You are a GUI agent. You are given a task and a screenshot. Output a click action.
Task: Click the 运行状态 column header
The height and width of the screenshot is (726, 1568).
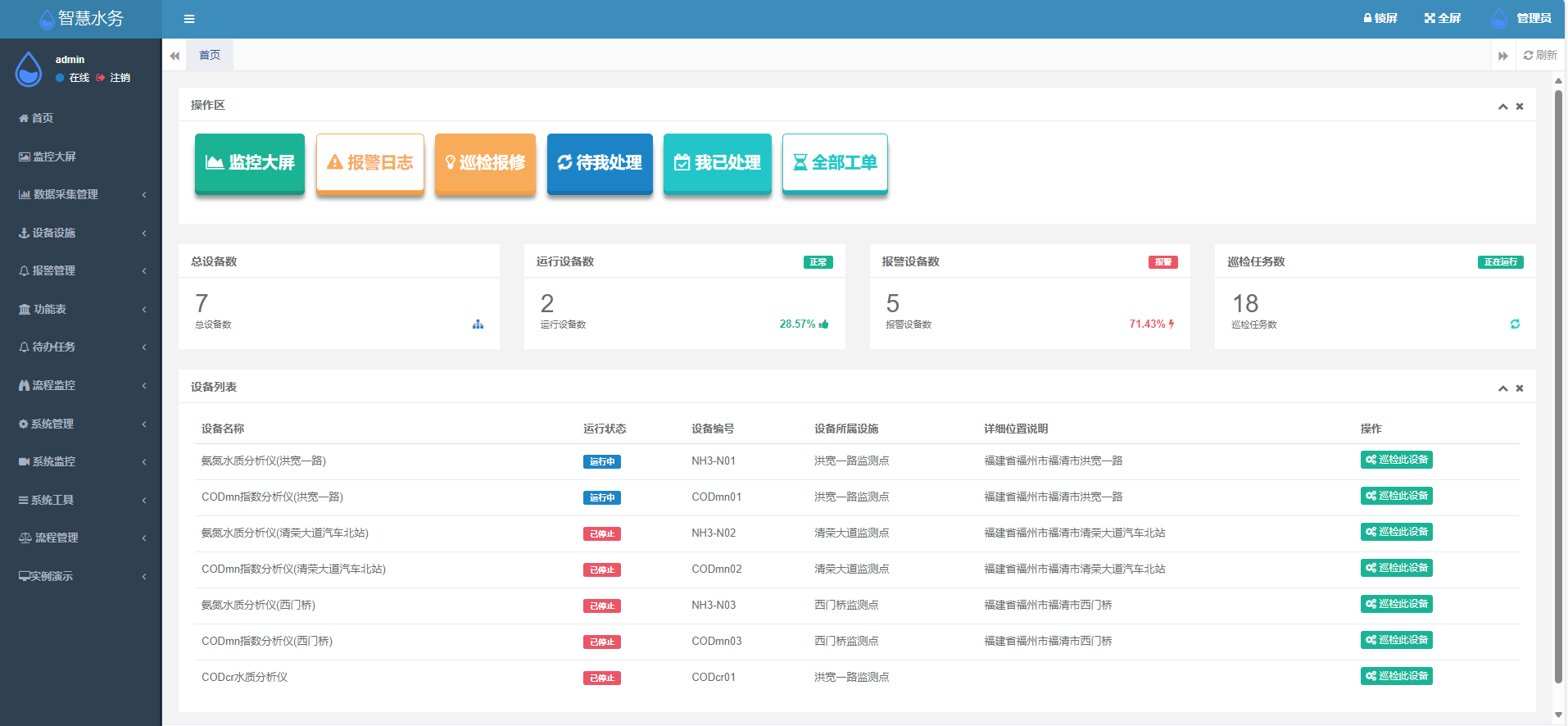pyautogui.click(x=605, y=429)
